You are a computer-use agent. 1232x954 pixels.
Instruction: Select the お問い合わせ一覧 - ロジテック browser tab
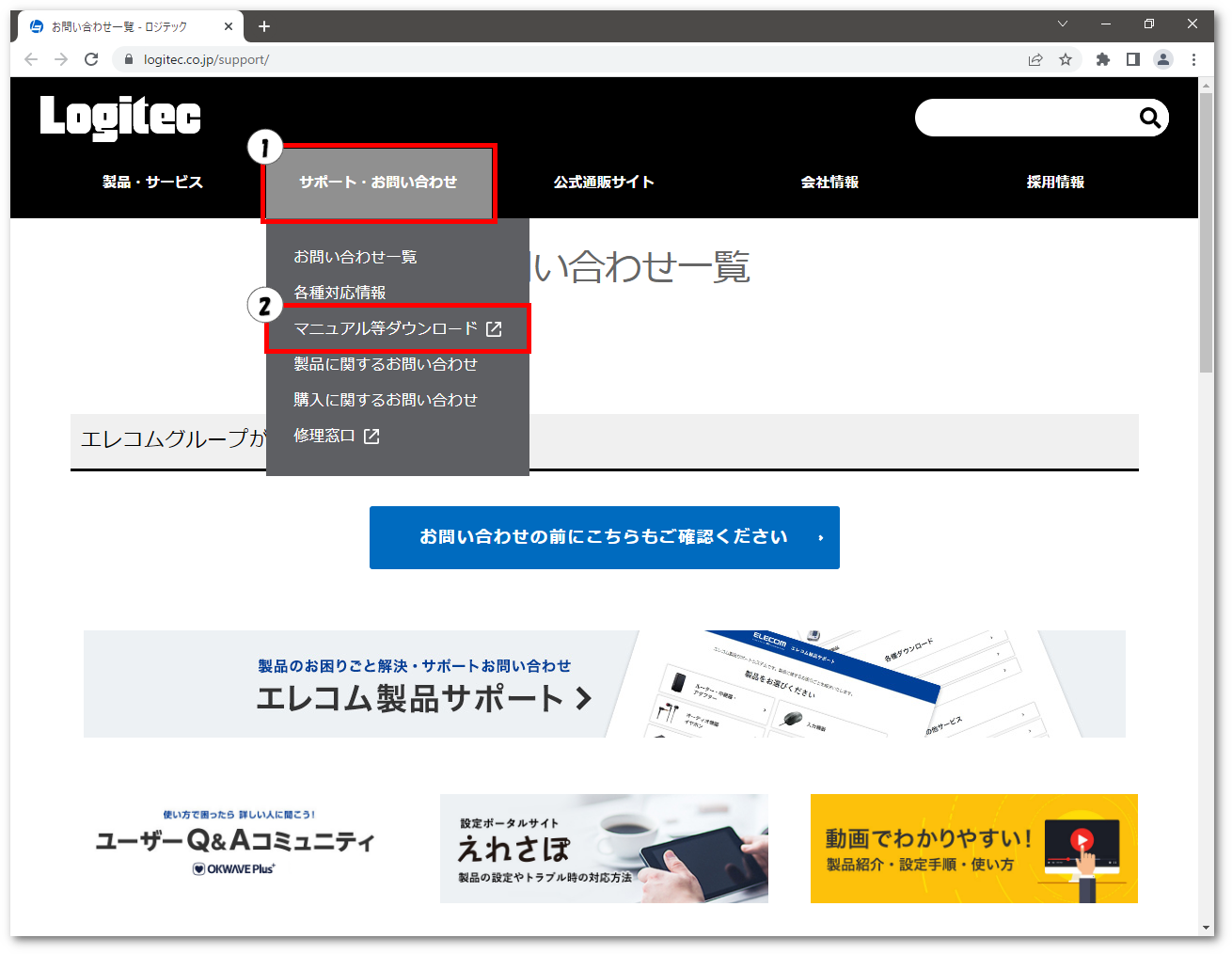(130, 26)
